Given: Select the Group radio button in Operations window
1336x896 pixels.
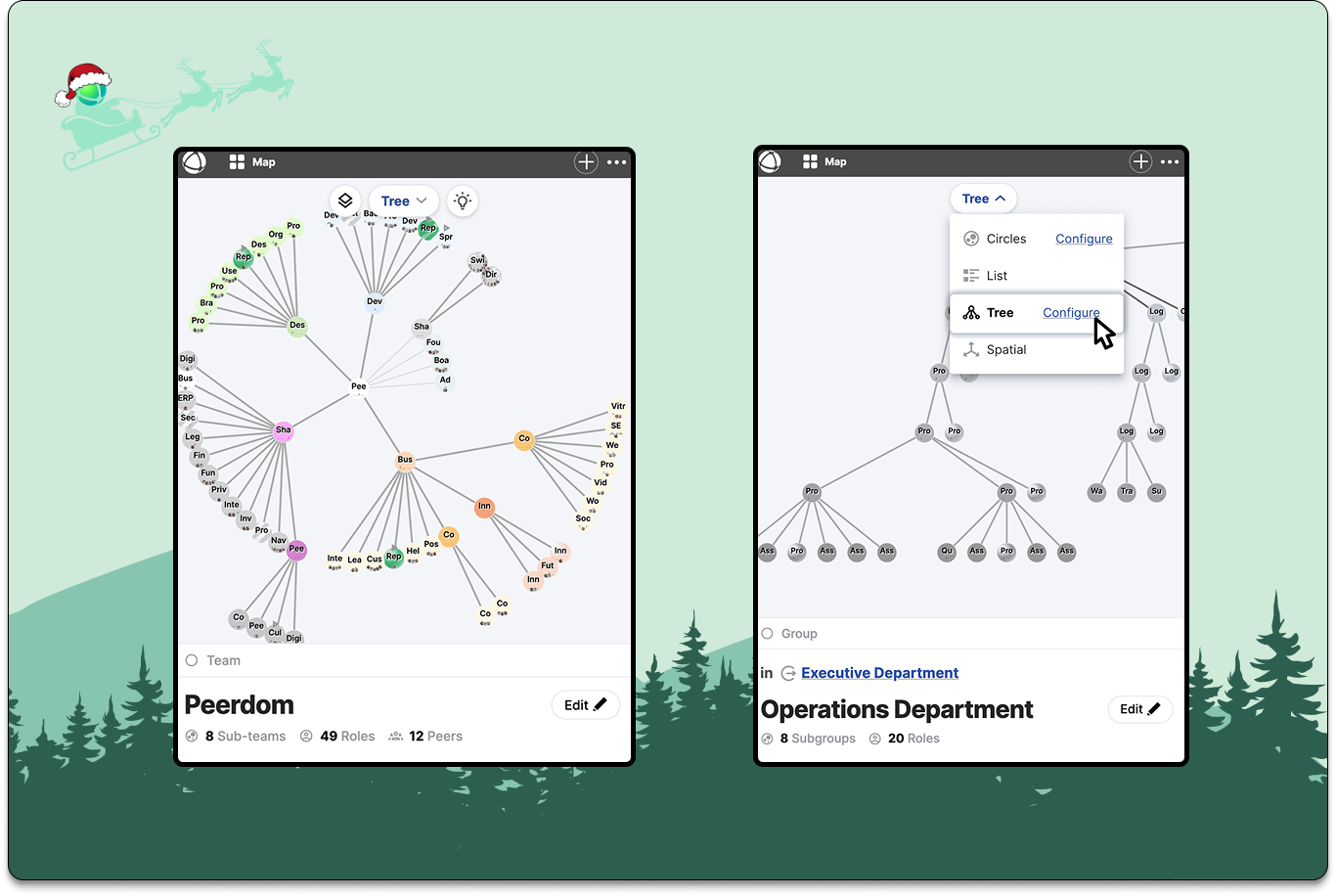Looking at the screenshot, I should [767, 633].
